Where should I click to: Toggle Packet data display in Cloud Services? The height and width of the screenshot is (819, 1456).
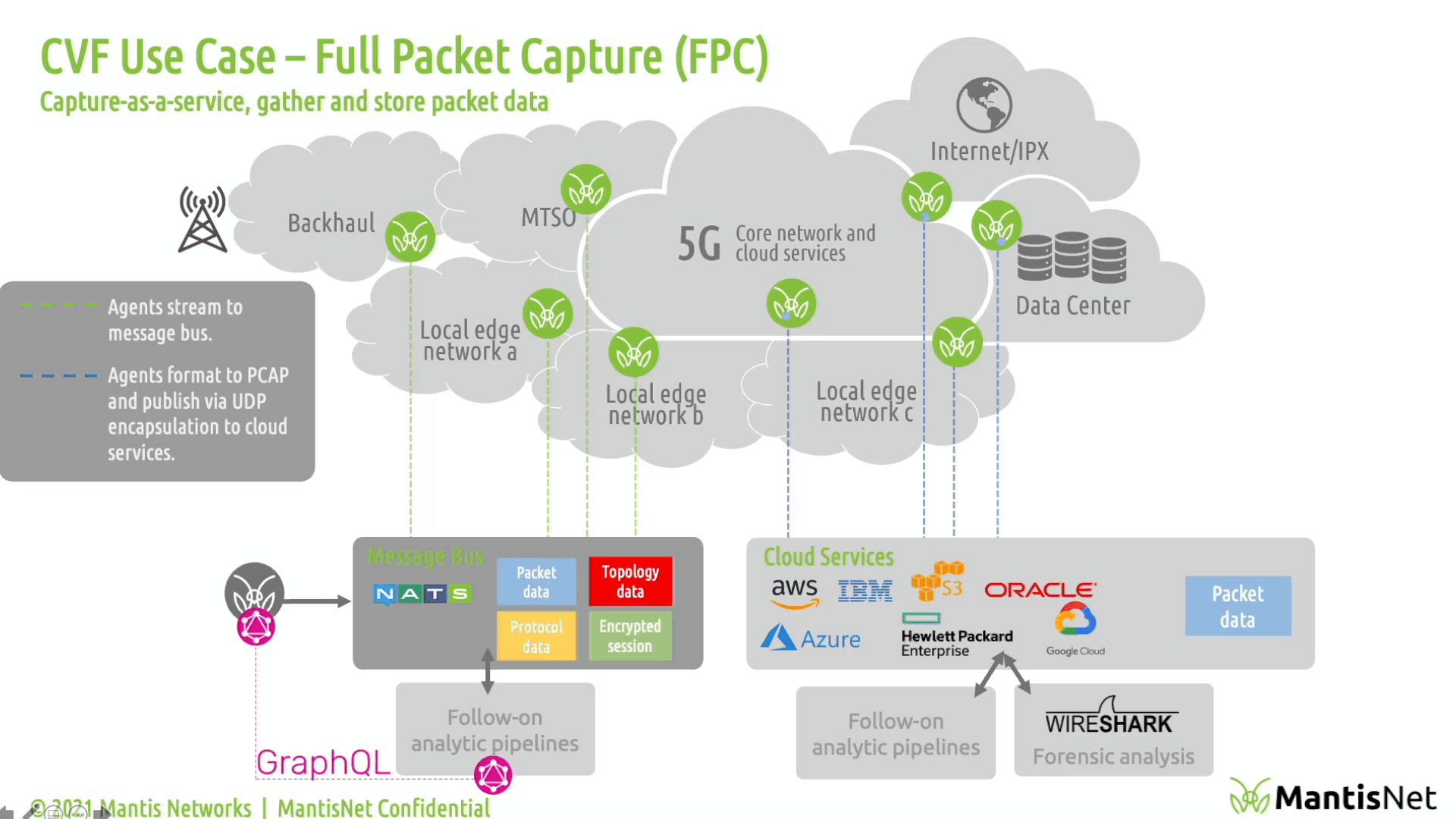1238,606
